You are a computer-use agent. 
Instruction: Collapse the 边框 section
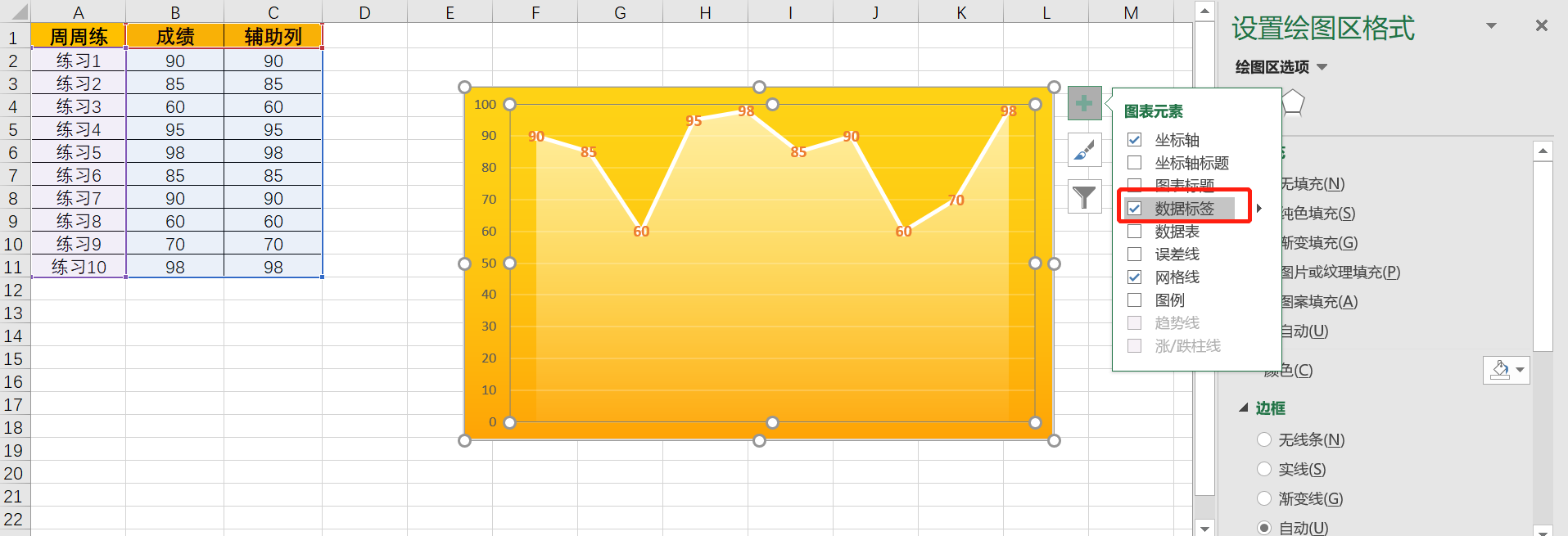[1243, 408]
